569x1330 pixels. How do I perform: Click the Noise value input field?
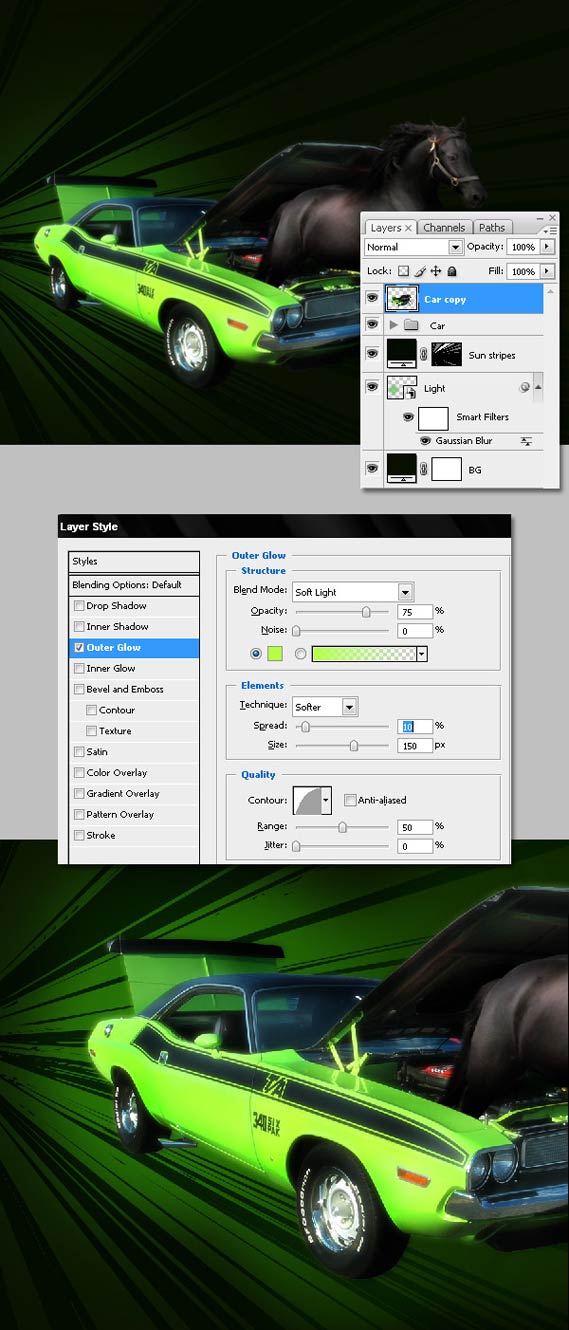tap(415, 631)
